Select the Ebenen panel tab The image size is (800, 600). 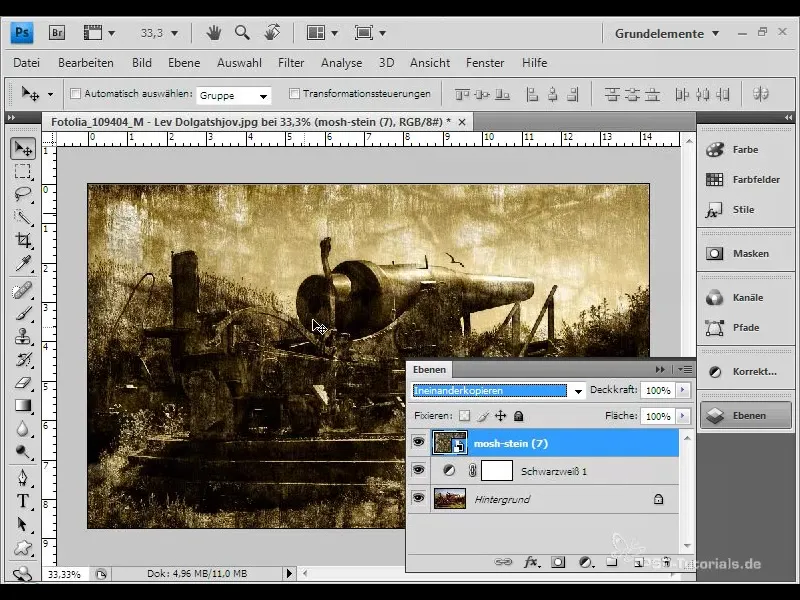[x=429, y=369]
